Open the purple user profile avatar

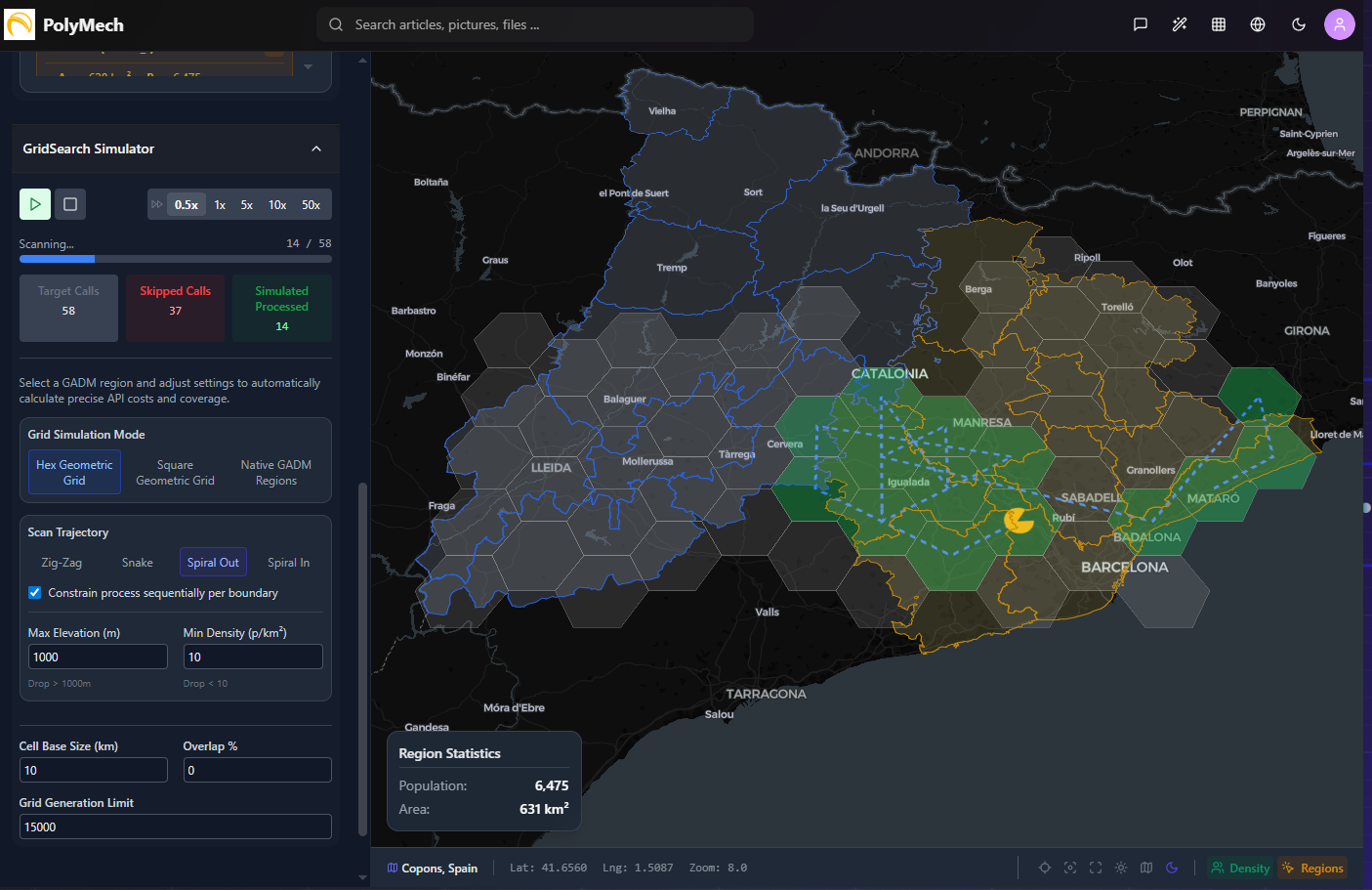pyautogui.click(x=1339, y=24)
